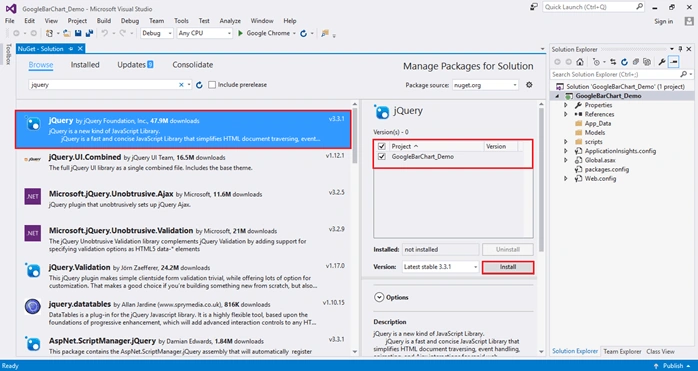This screenshot has height=371, width=698.
Task: Start debugging with the green play icon
Action: pos(240,33)
